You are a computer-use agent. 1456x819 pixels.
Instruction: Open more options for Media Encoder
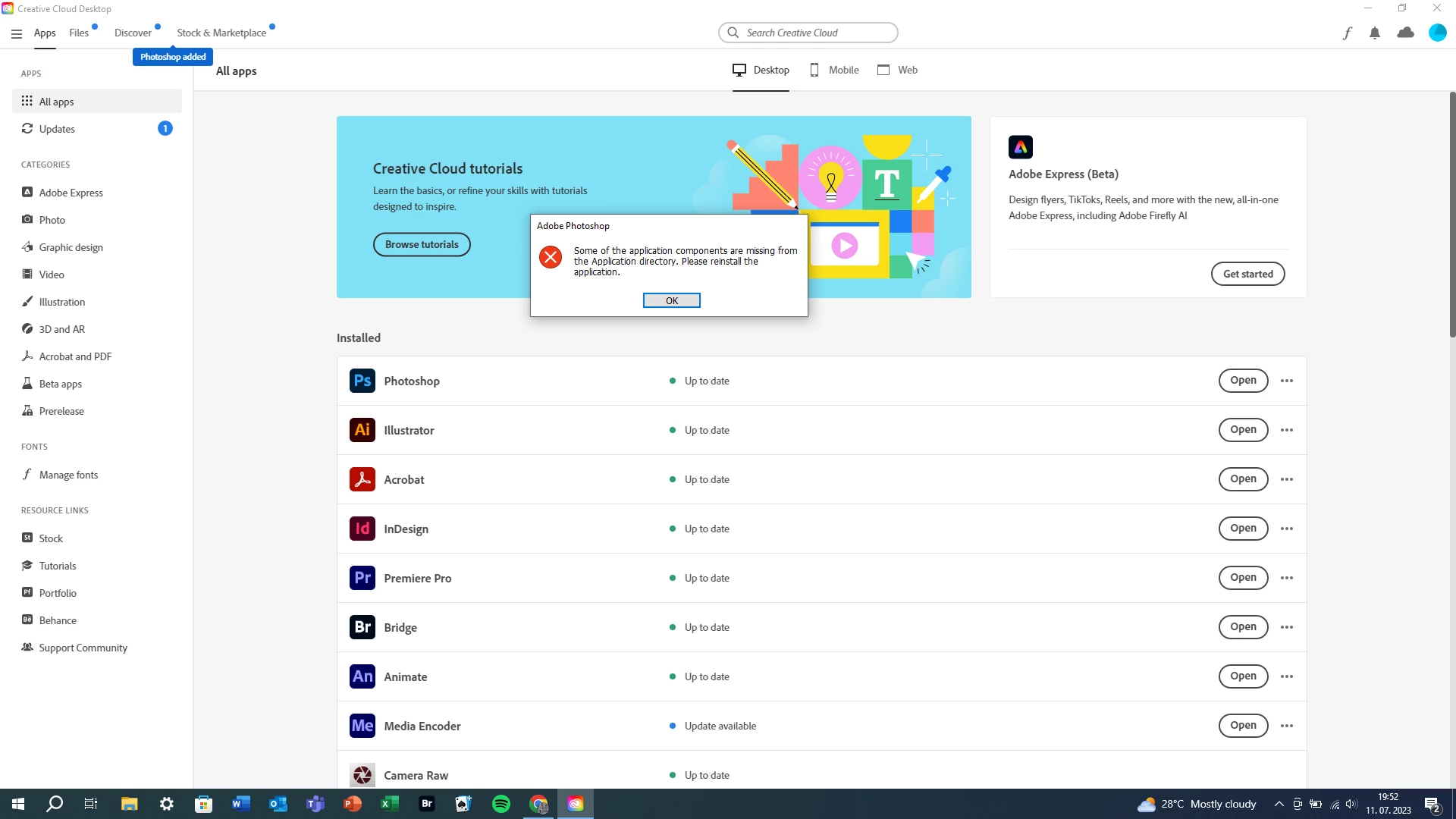1287,726
